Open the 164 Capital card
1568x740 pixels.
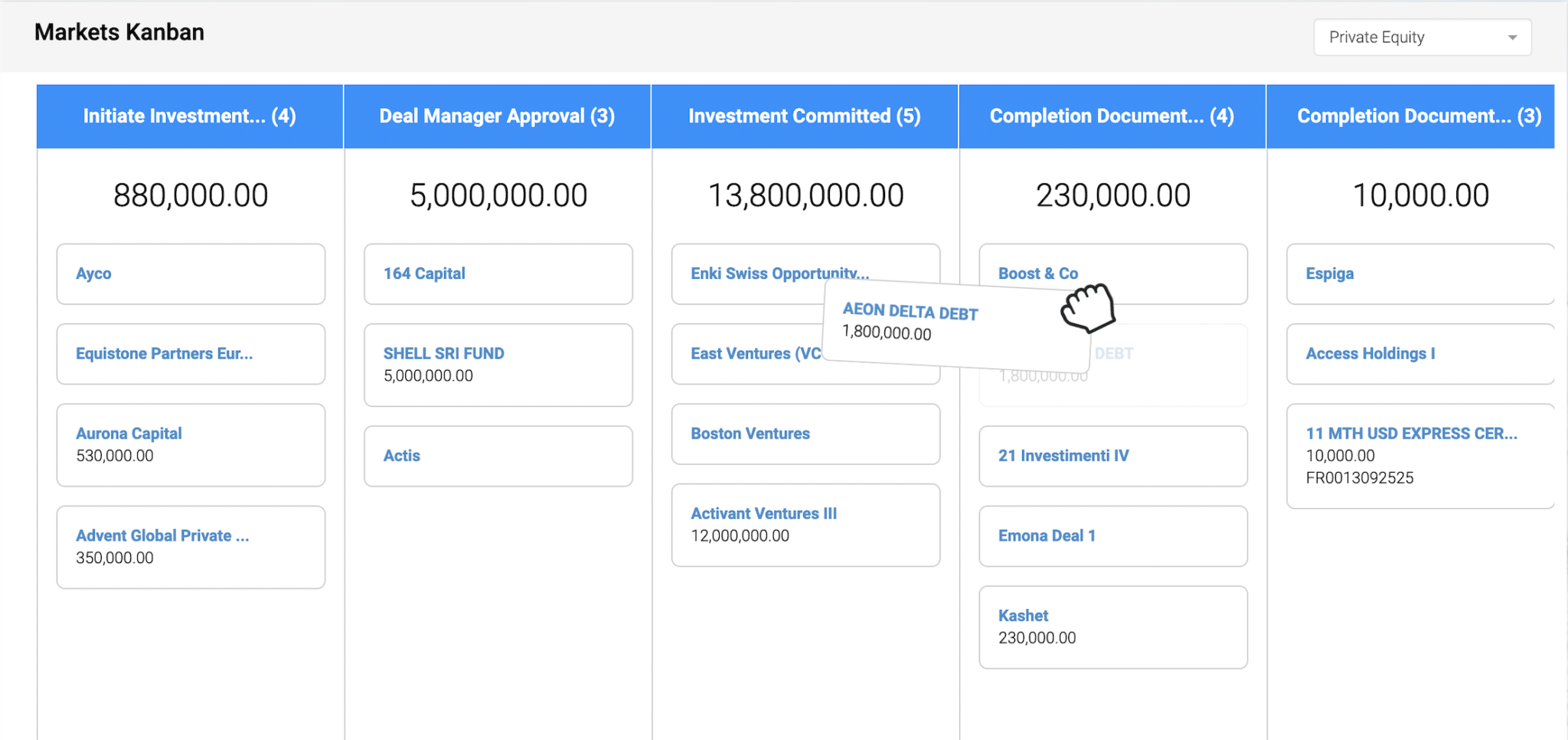click(498, 274)
